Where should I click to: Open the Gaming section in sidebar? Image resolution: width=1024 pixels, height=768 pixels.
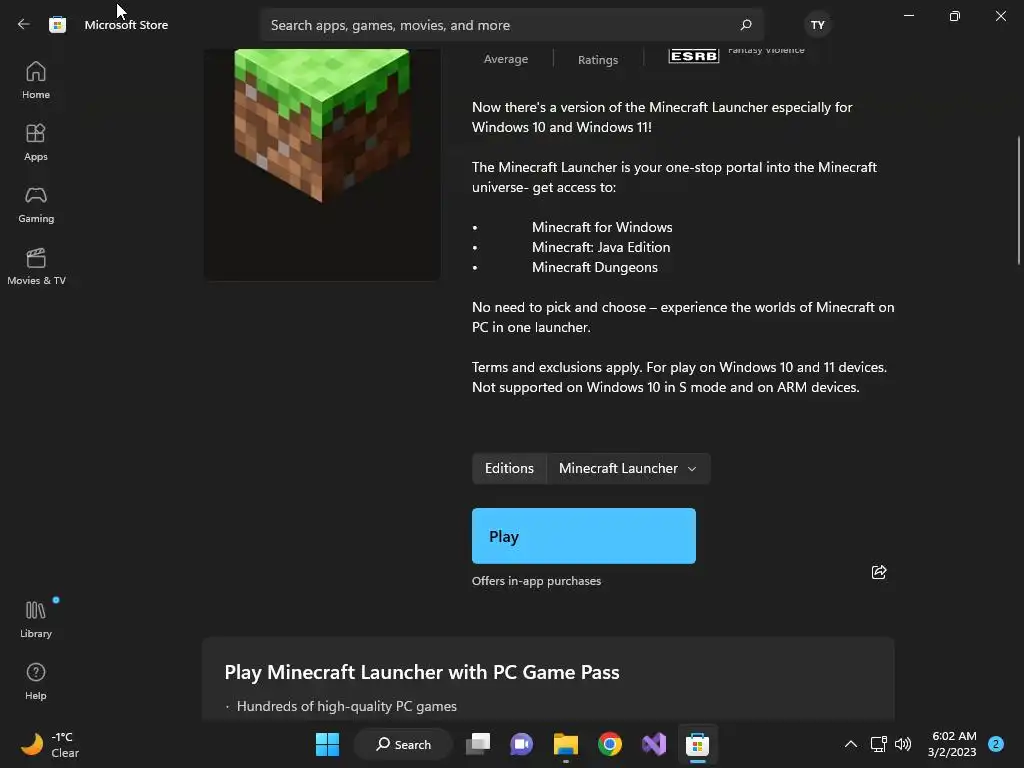(36, 204)
